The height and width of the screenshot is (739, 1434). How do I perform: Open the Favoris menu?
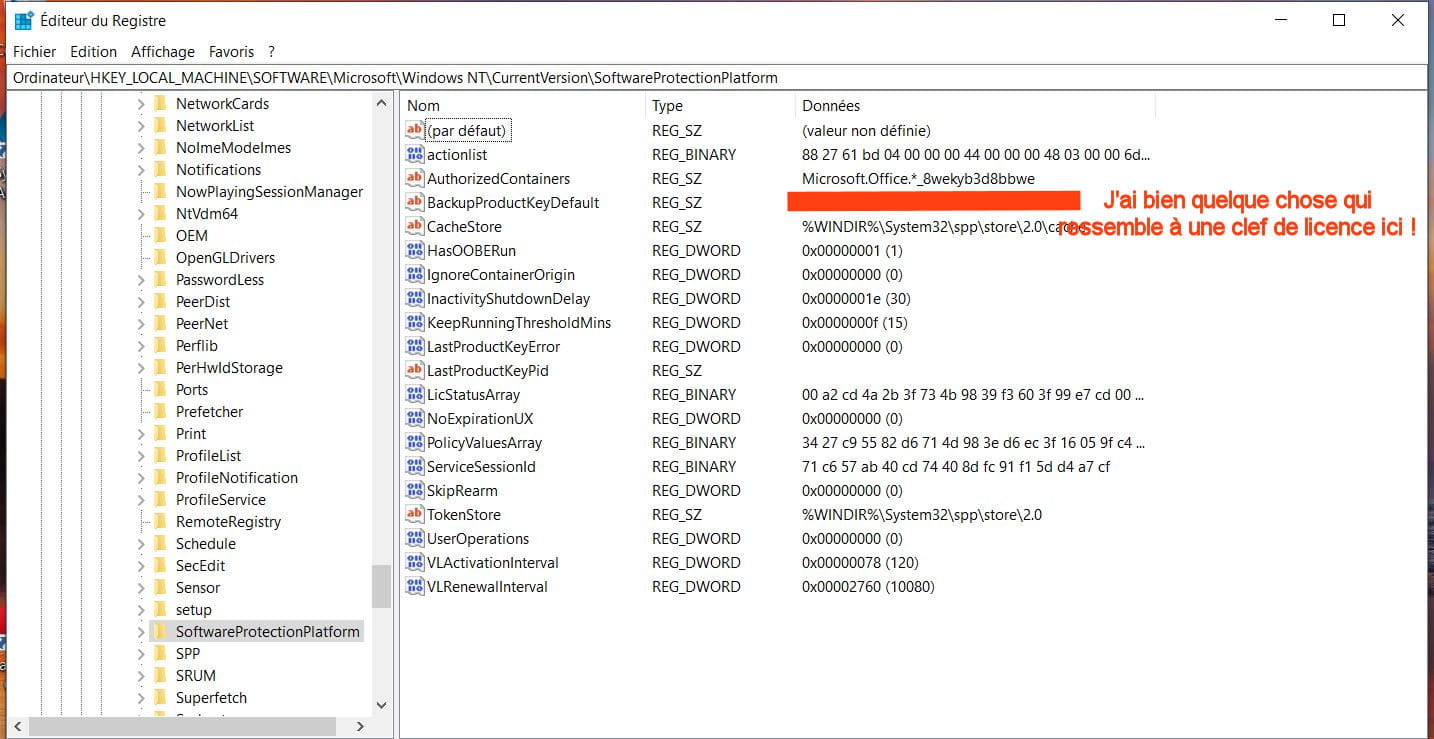point(231,51)
